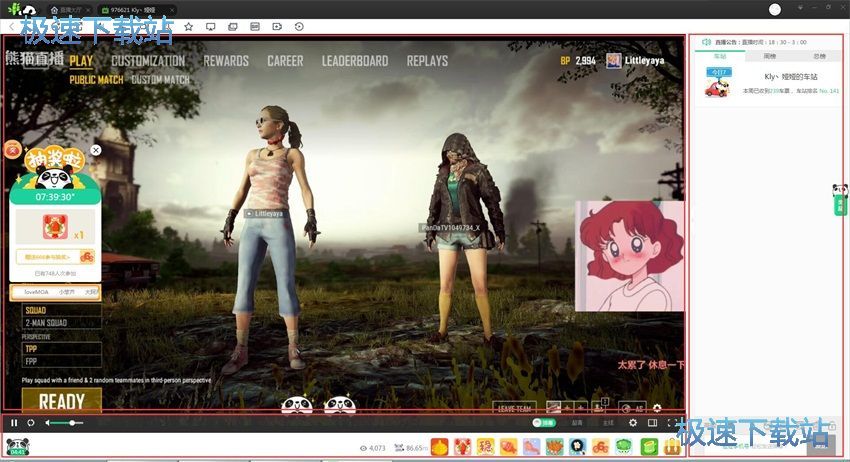Switch to theater mode with the rectangle icon
This screenshot has width=850, height=462.
[652, 423]
